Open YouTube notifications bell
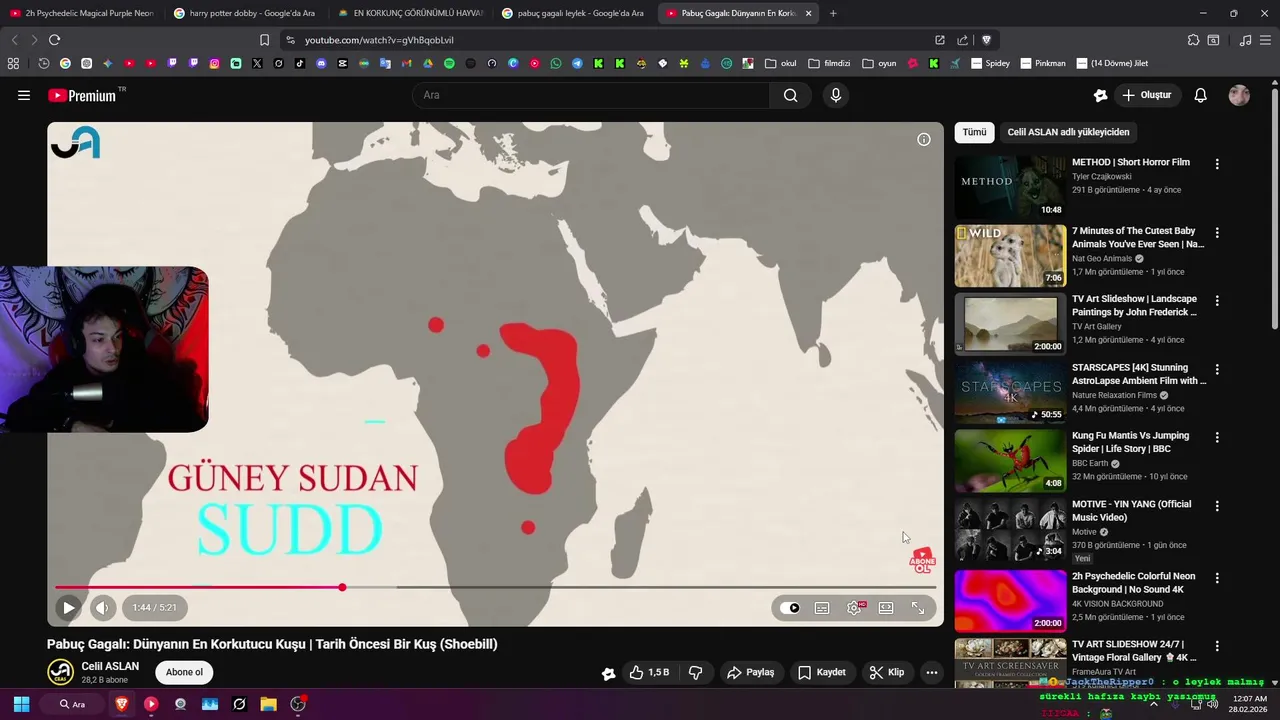 click(x=1200, y=95)
